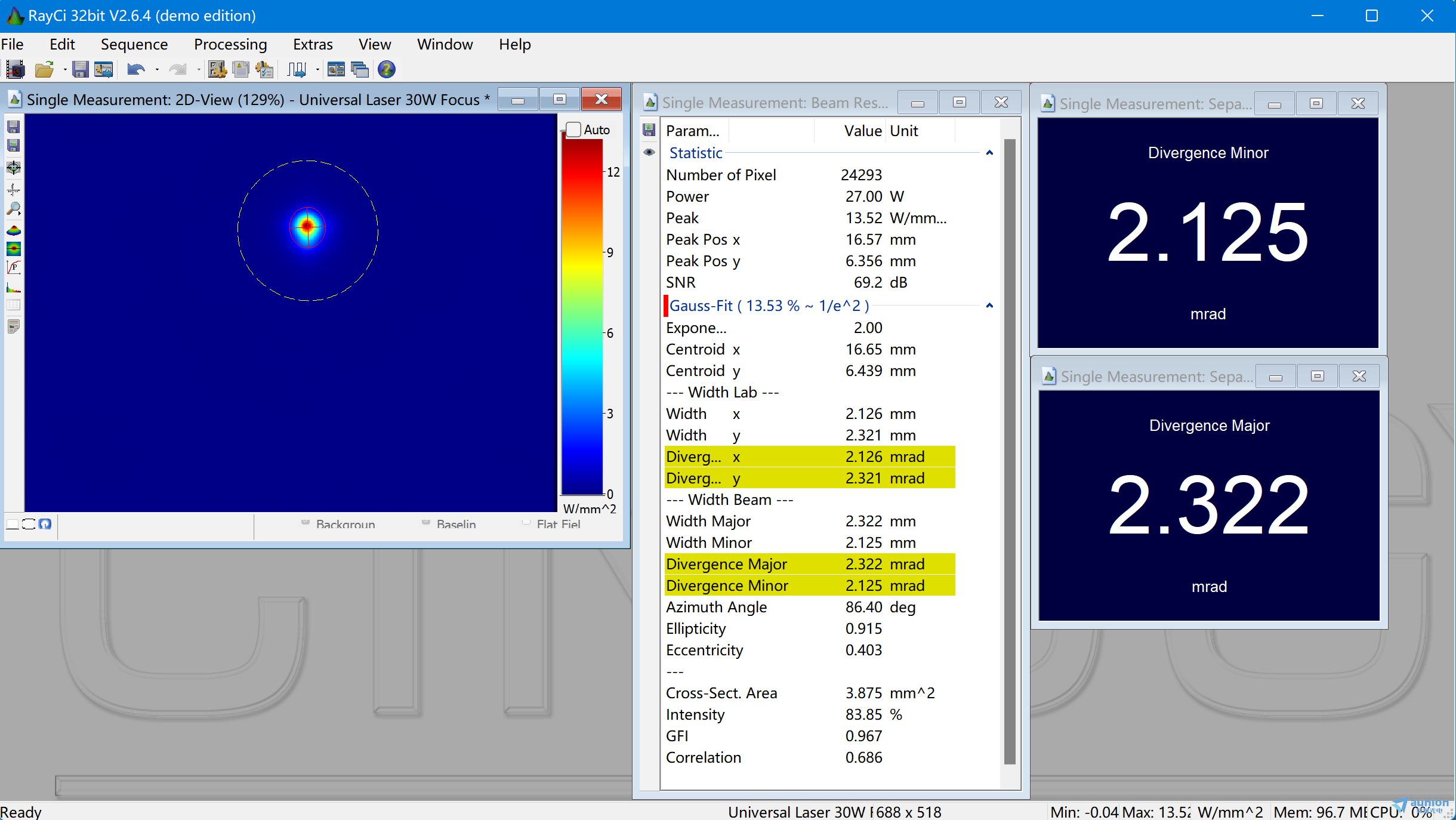Open the dropdown arrow next to open folder
Screen dimensions: 1456x820
tap(64, 70)
